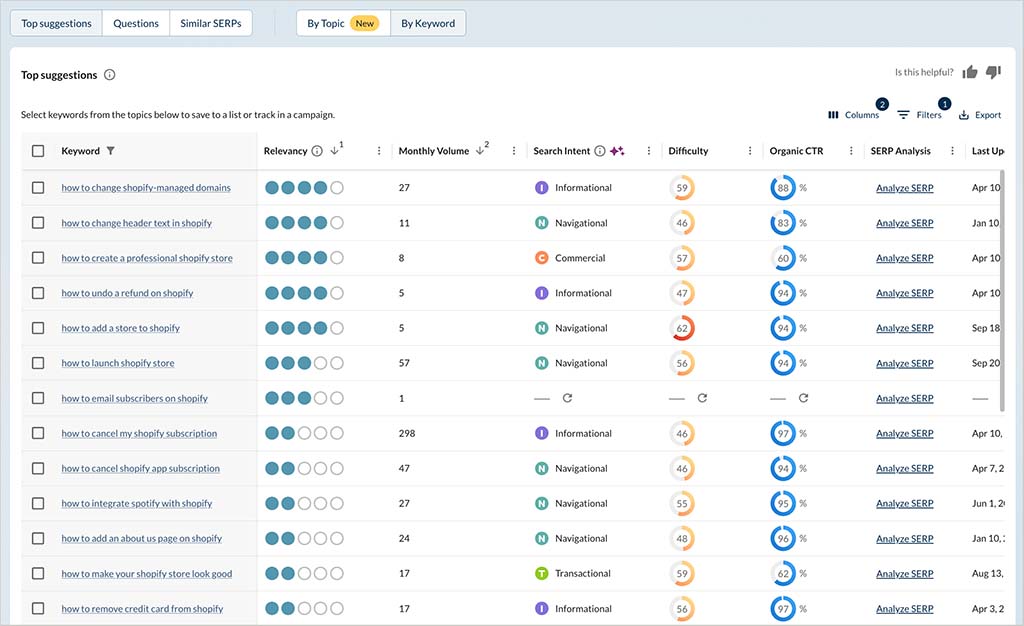Click the Keyword column header

tap(80, 151)
